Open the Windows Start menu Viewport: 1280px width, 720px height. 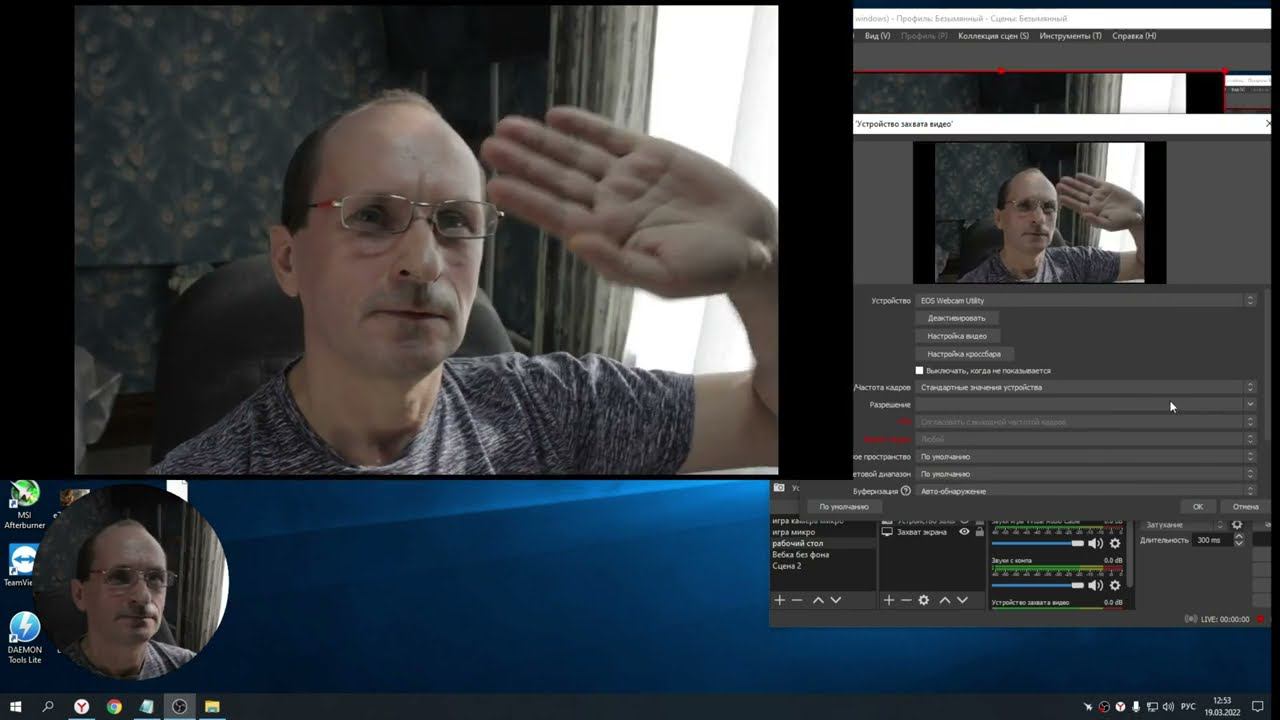(15, 706)
